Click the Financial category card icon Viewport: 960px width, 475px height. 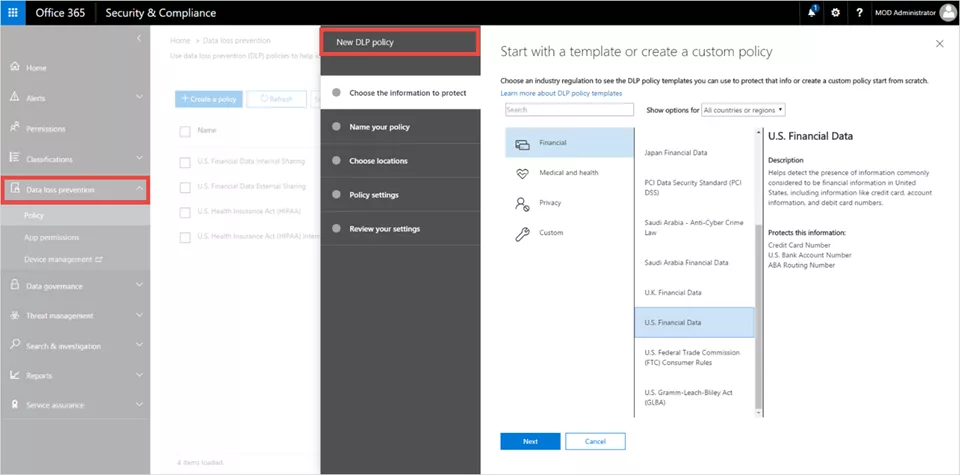[522, 144]
